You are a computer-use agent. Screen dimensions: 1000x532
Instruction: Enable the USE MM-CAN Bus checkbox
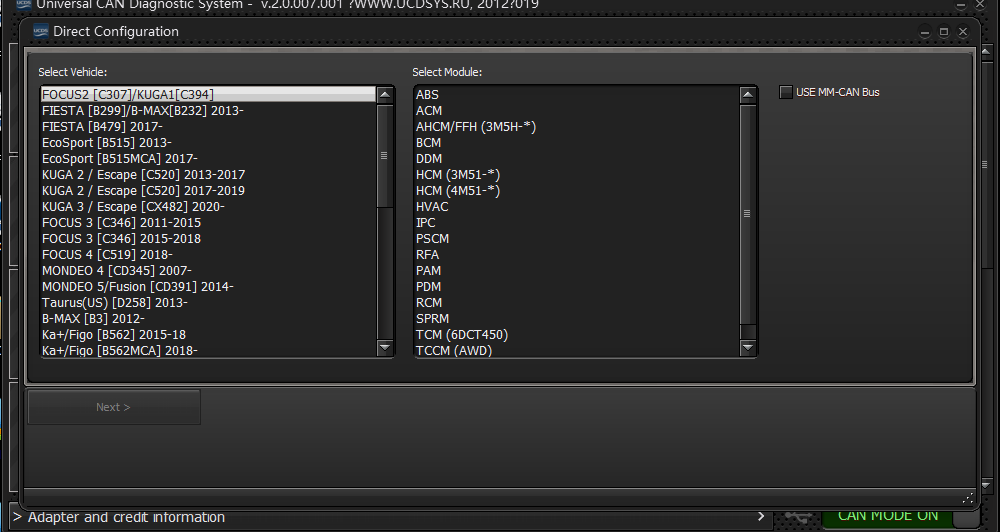(x=786, y=92)
